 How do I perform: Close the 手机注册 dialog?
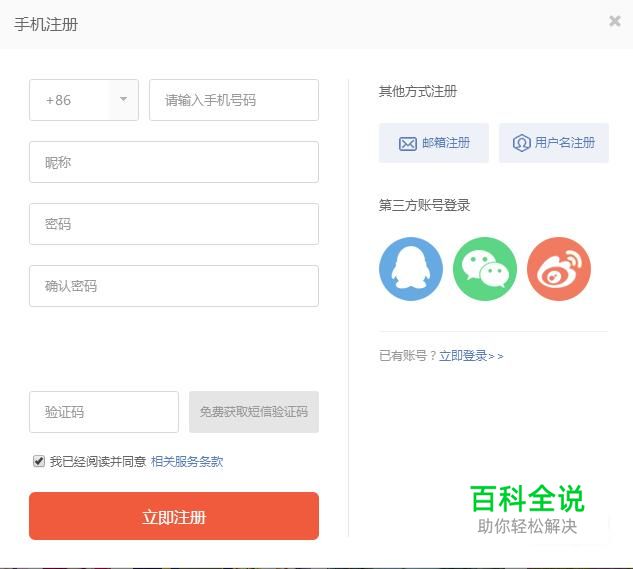pos(615,21)
